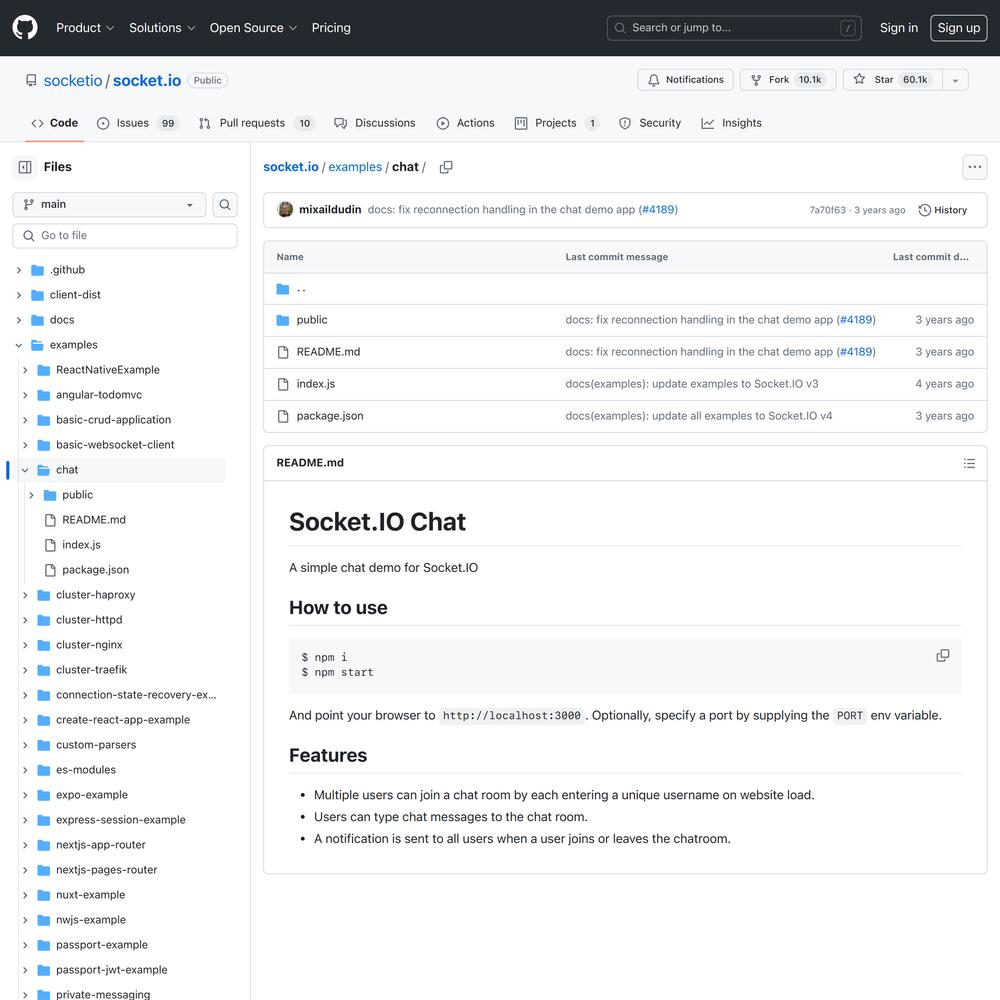Expand the docs folder chevron
This screenshot has width=1000, height=1000.
coord(19,320)
